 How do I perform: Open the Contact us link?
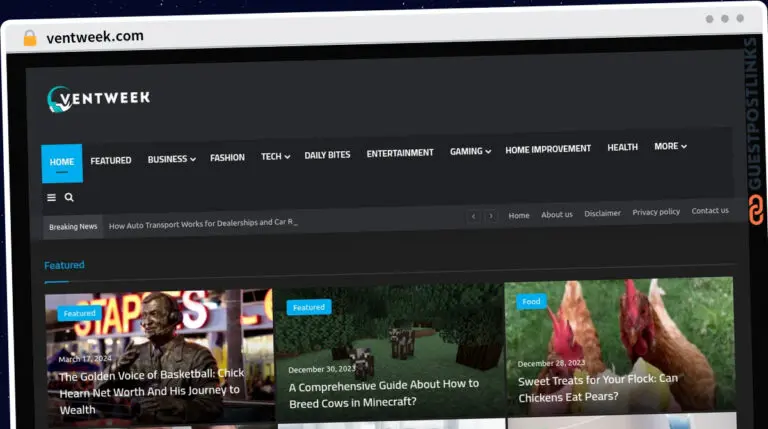(x=710, y=211)
